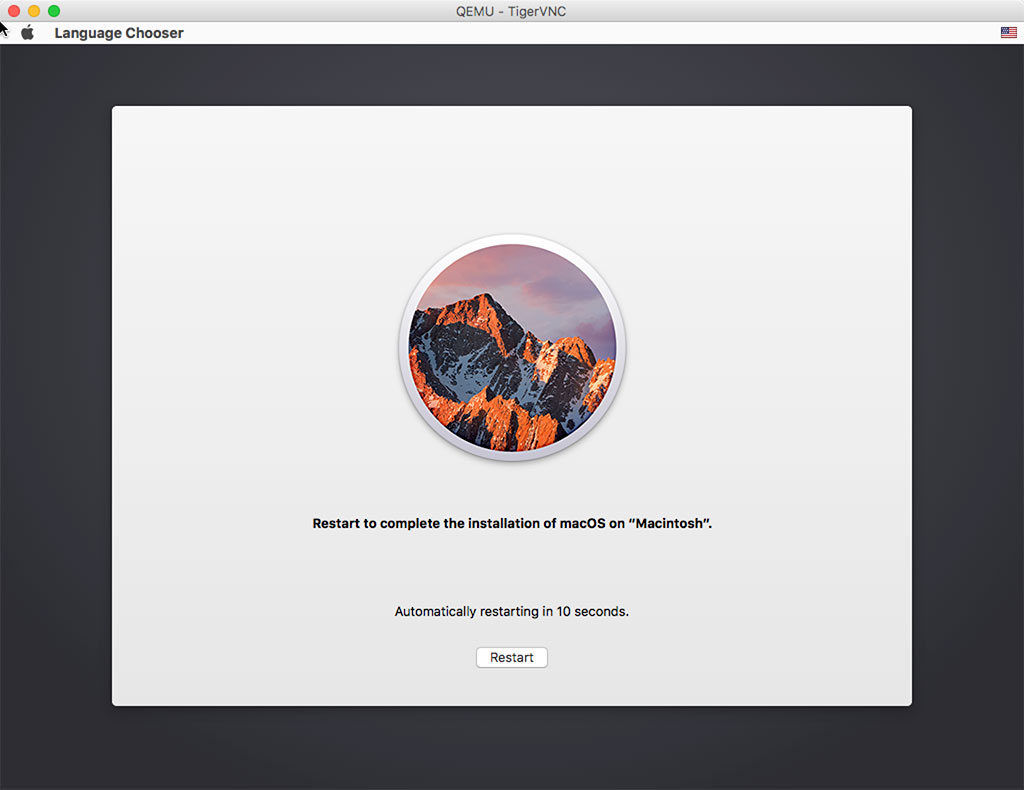Viewport: 1024px width, 790px height.
Task: Click the 'Automatically restarting in 10 seconds' text
Action: pos(511,612)
